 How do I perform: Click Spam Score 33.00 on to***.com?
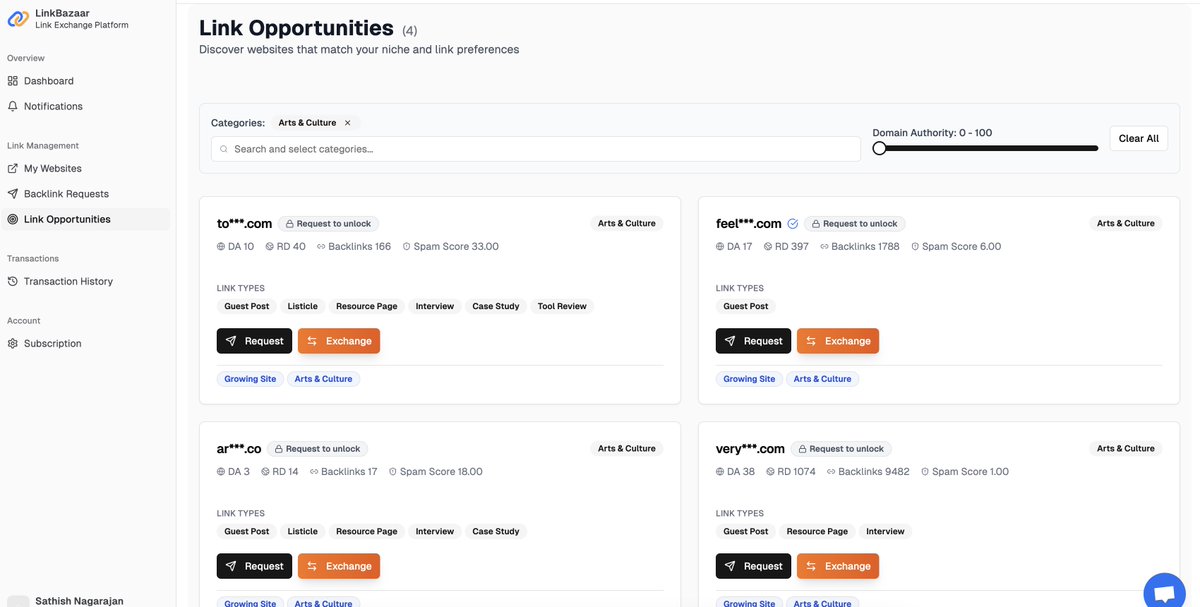click(x=450, y=247)
